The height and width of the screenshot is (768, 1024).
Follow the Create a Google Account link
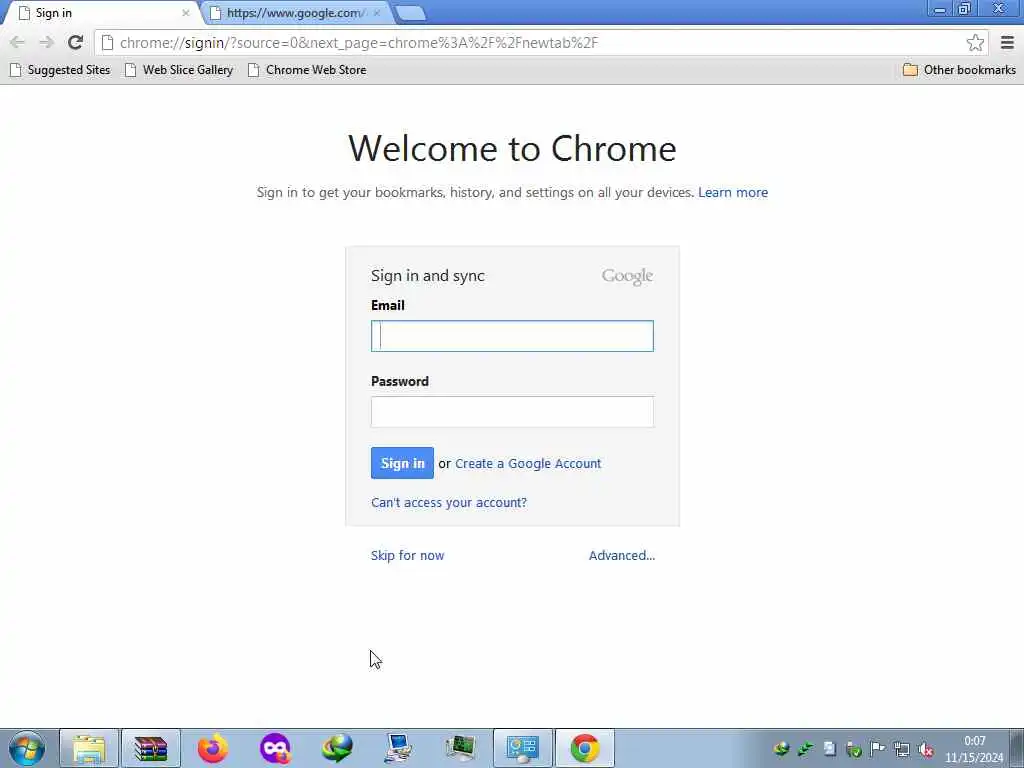pyautogui.click(x=528, y=464)
